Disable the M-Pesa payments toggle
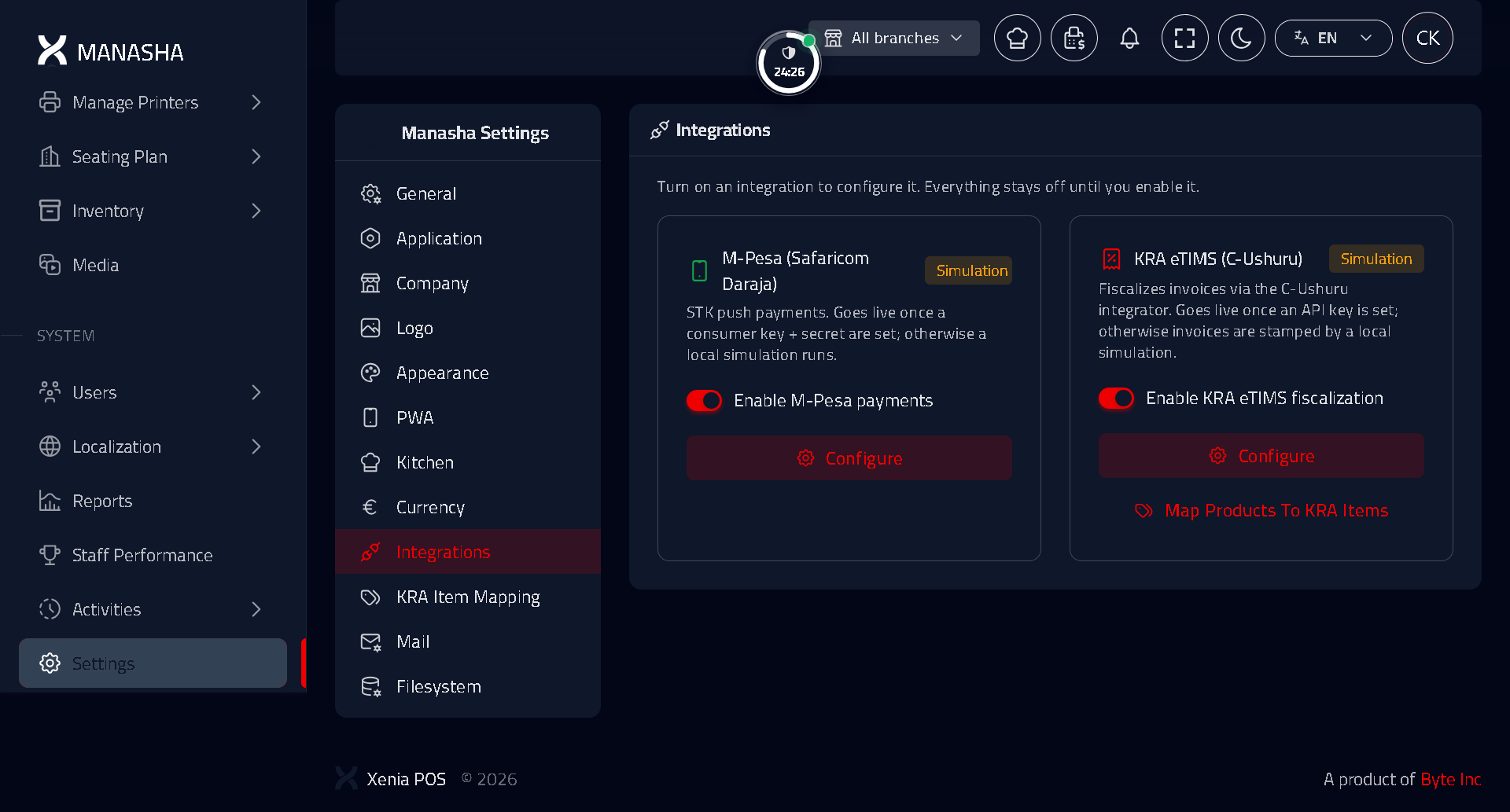Screen dimensions: 1510x812 pyautogui.click(x=704, y=400)
